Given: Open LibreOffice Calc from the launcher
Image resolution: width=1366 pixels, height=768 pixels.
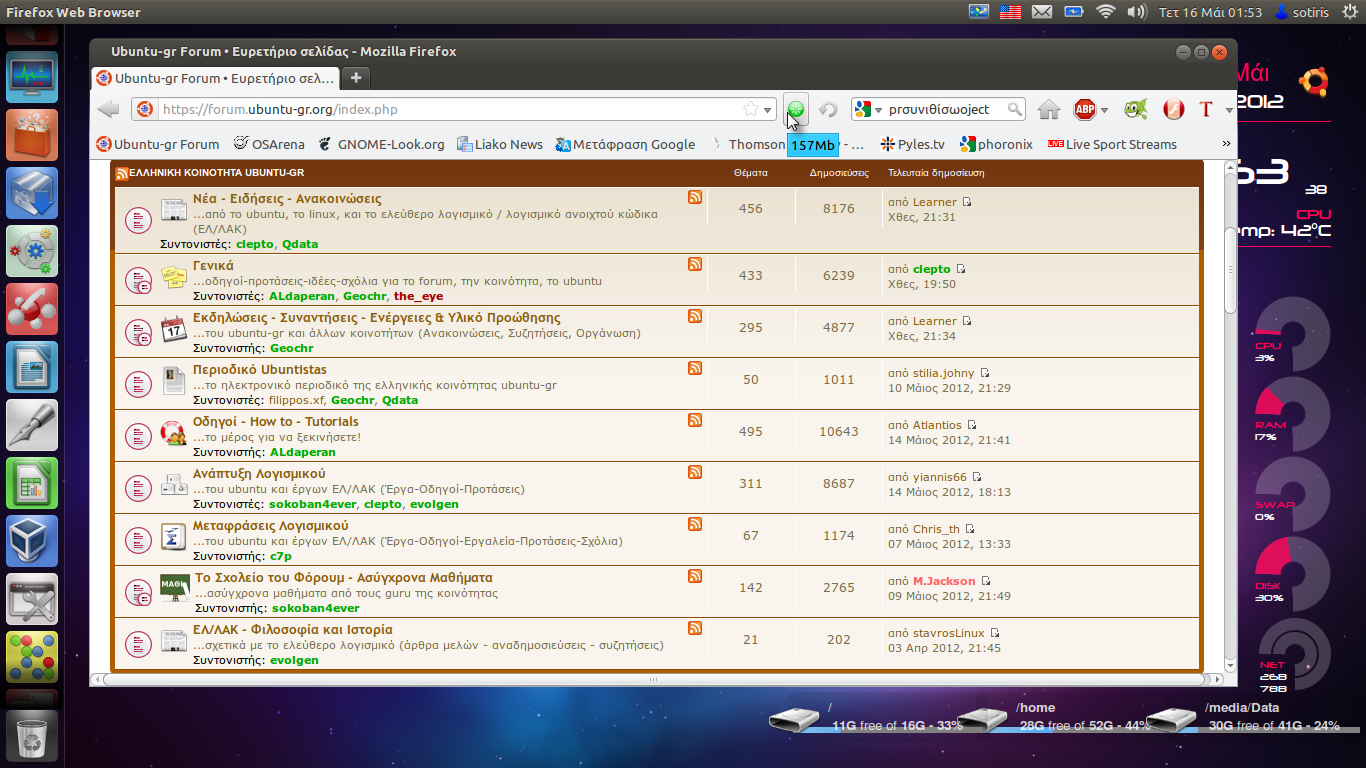Looking at the screenshot, I should [x=32, y=485].
